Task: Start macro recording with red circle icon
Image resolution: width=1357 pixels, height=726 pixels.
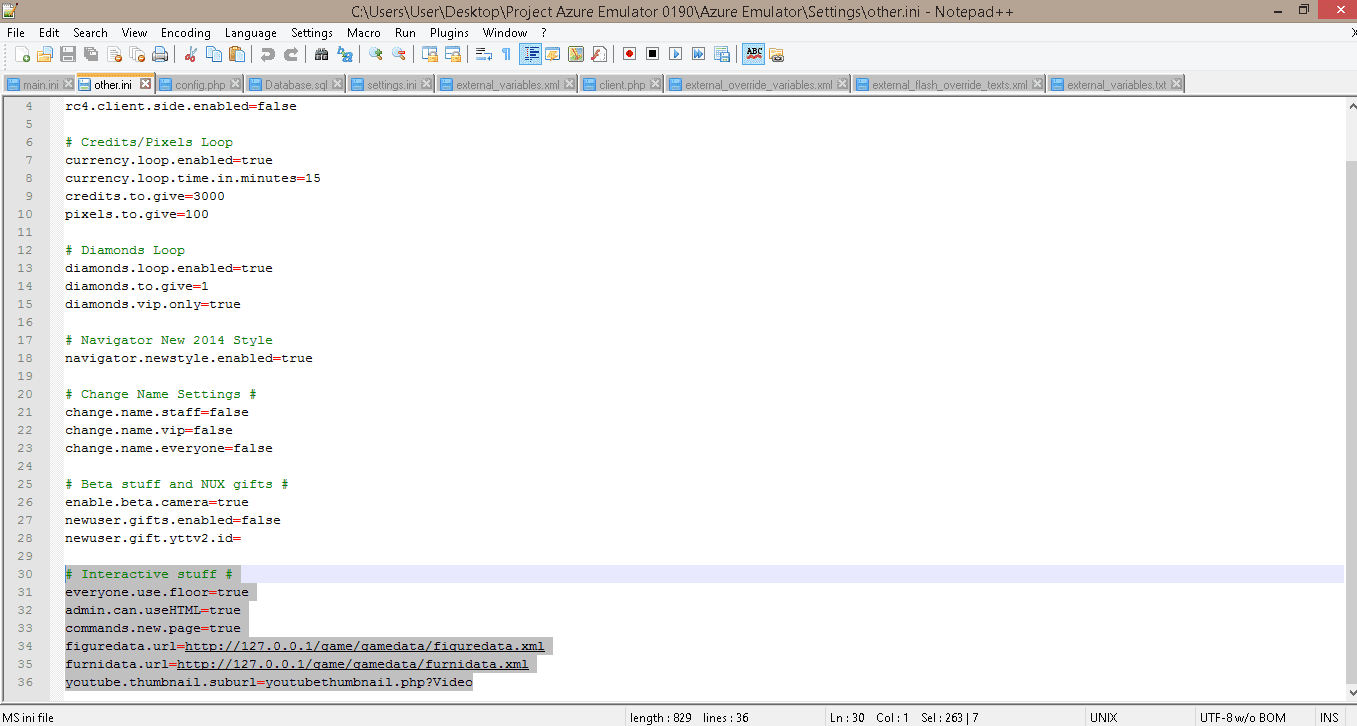Action: pyautogui.click(x=630, y=54)
